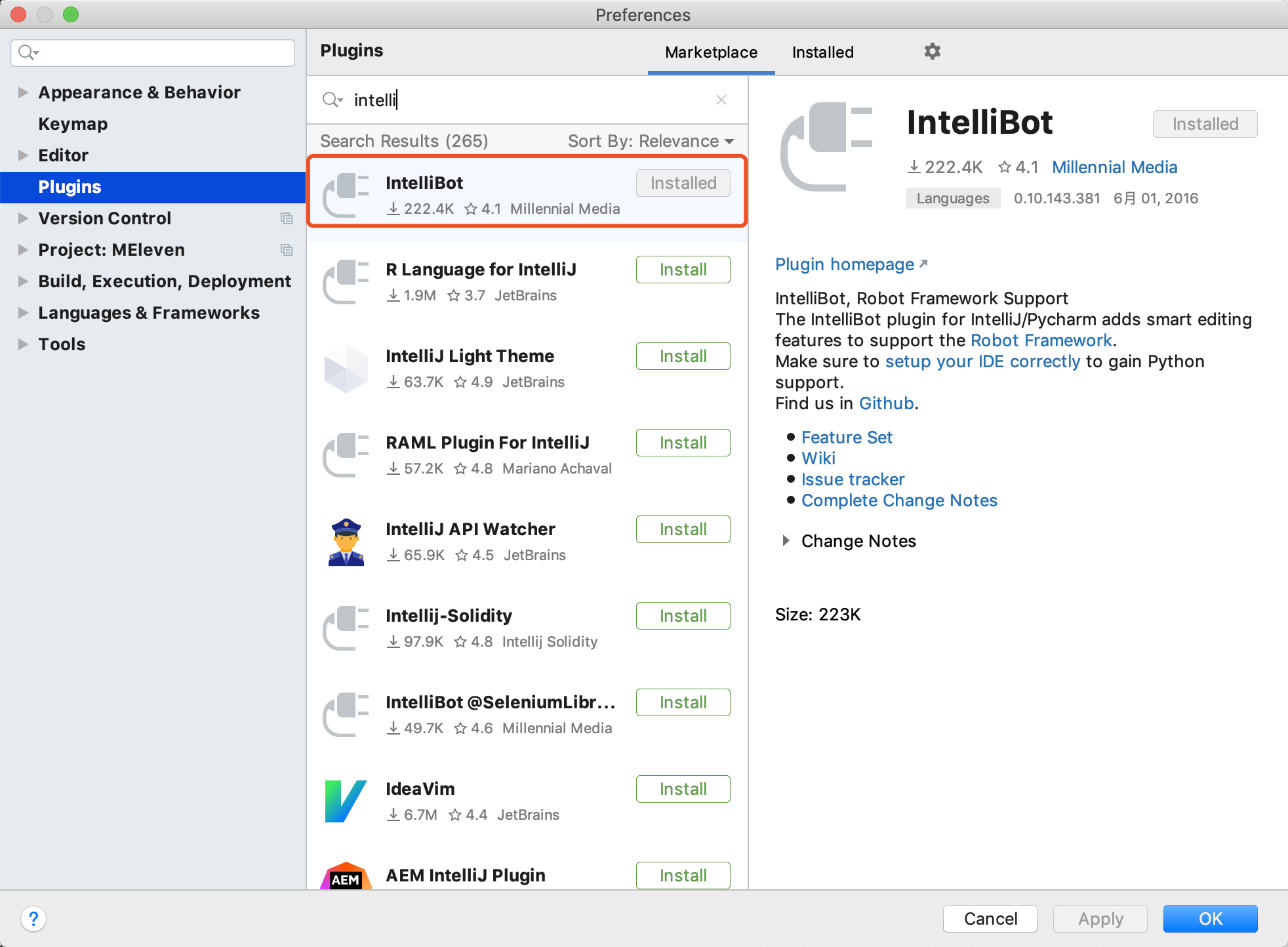Install the R Language for IntelliJ plugin
1288x947 pixels.
point(683,270)
